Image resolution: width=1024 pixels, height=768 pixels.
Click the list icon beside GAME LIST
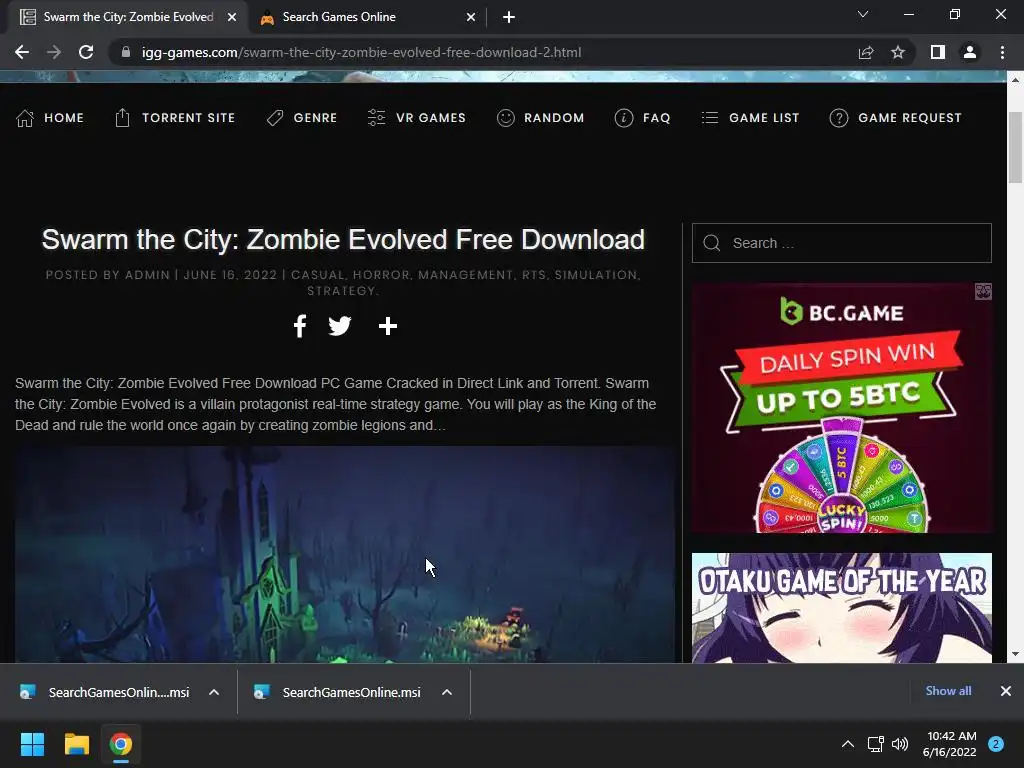coord(710,118)
